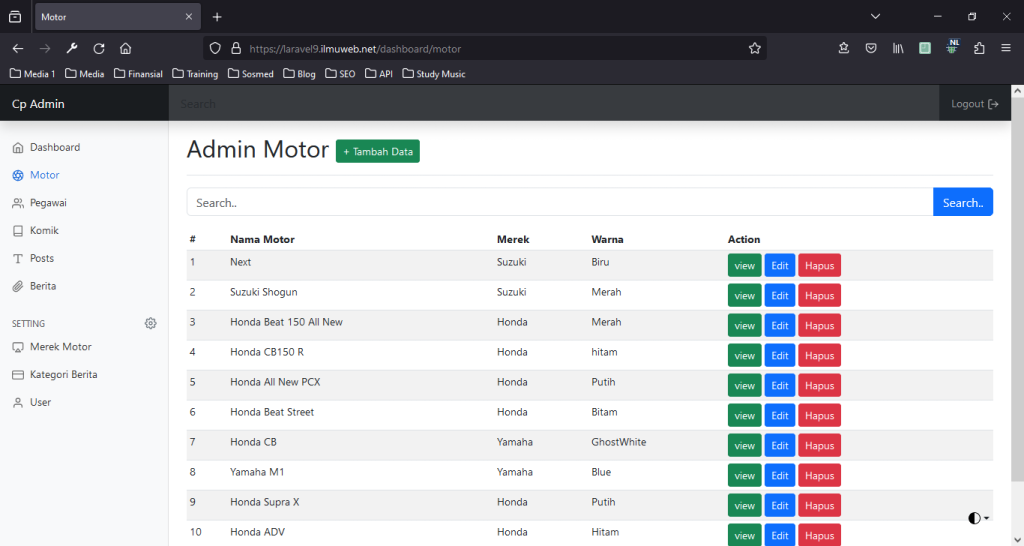Delete the Suzuki Shogun row with Hapus

[x=819, y=295]
